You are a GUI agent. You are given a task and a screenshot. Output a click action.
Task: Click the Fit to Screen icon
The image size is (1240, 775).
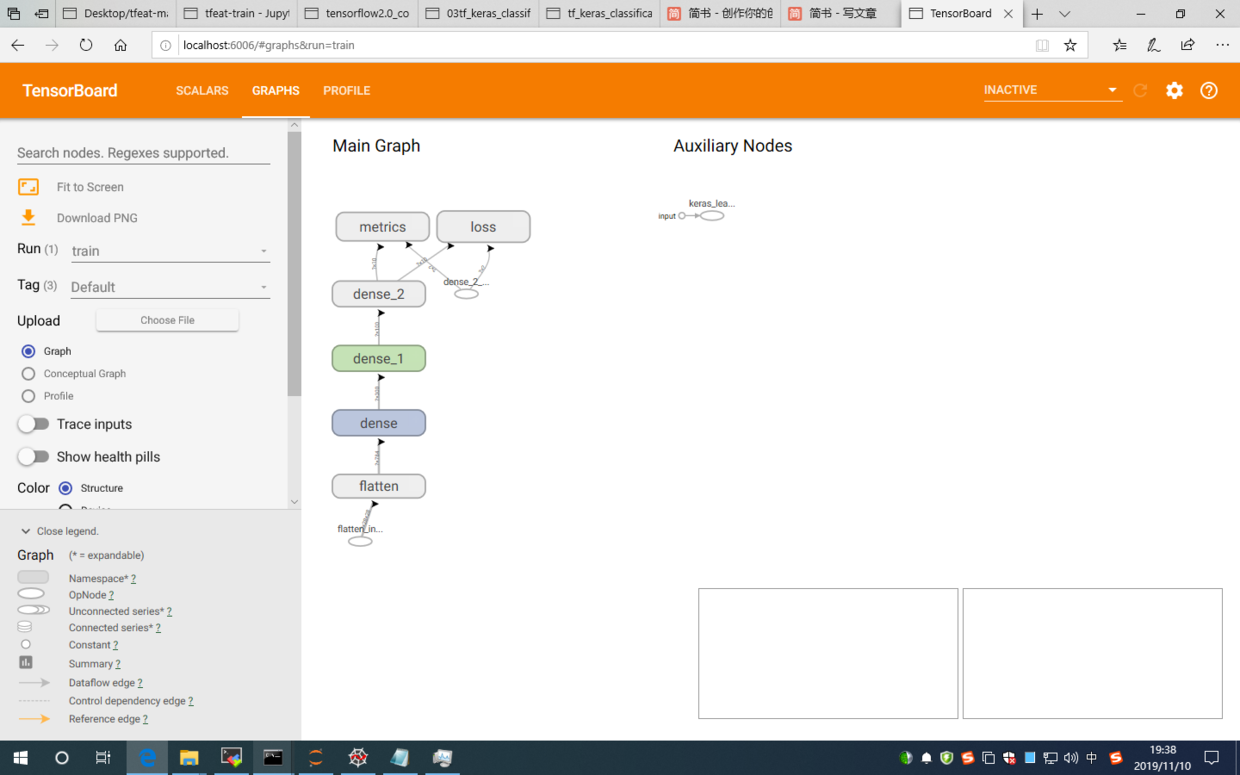coord(28,187)
